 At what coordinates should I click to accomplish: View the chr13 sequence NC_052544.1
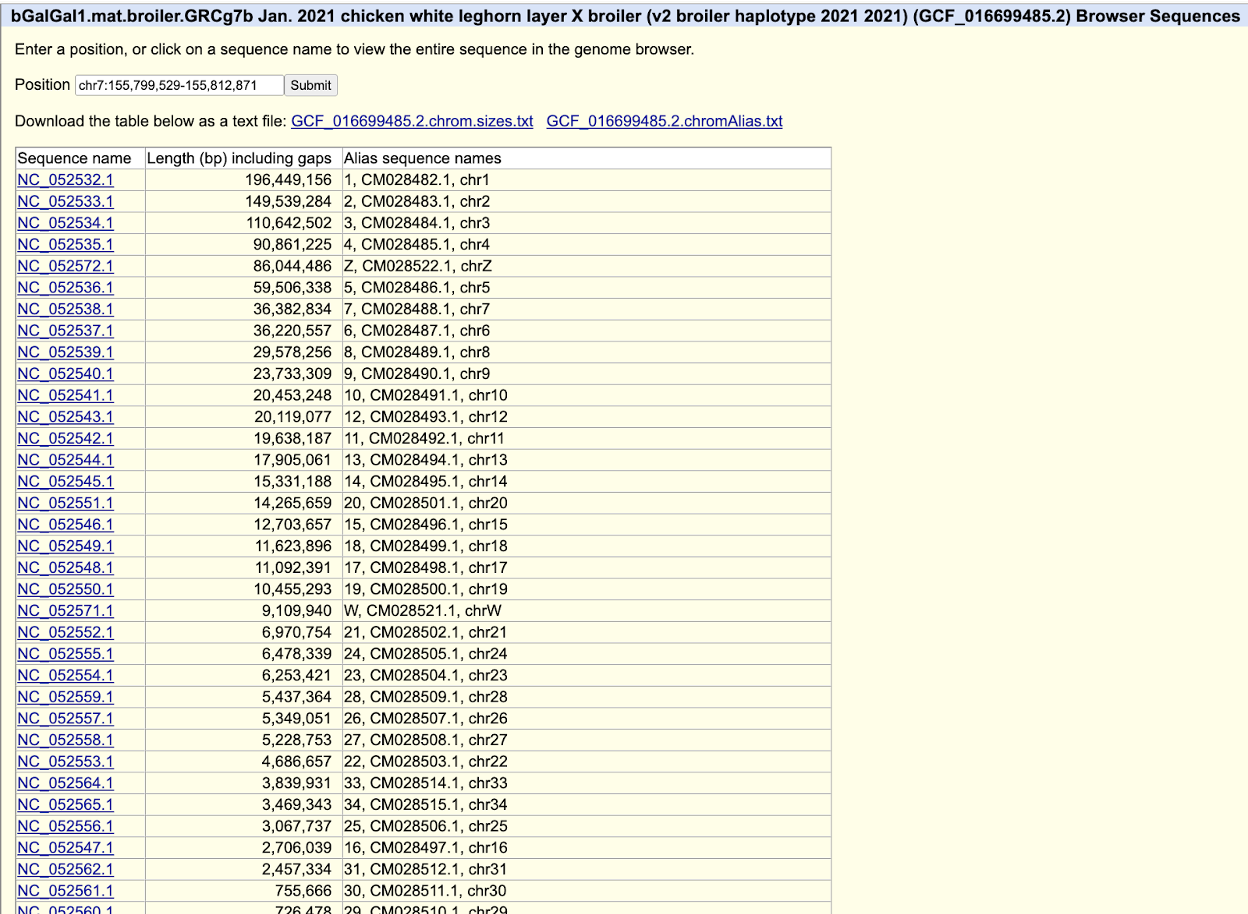pos(65,460)
